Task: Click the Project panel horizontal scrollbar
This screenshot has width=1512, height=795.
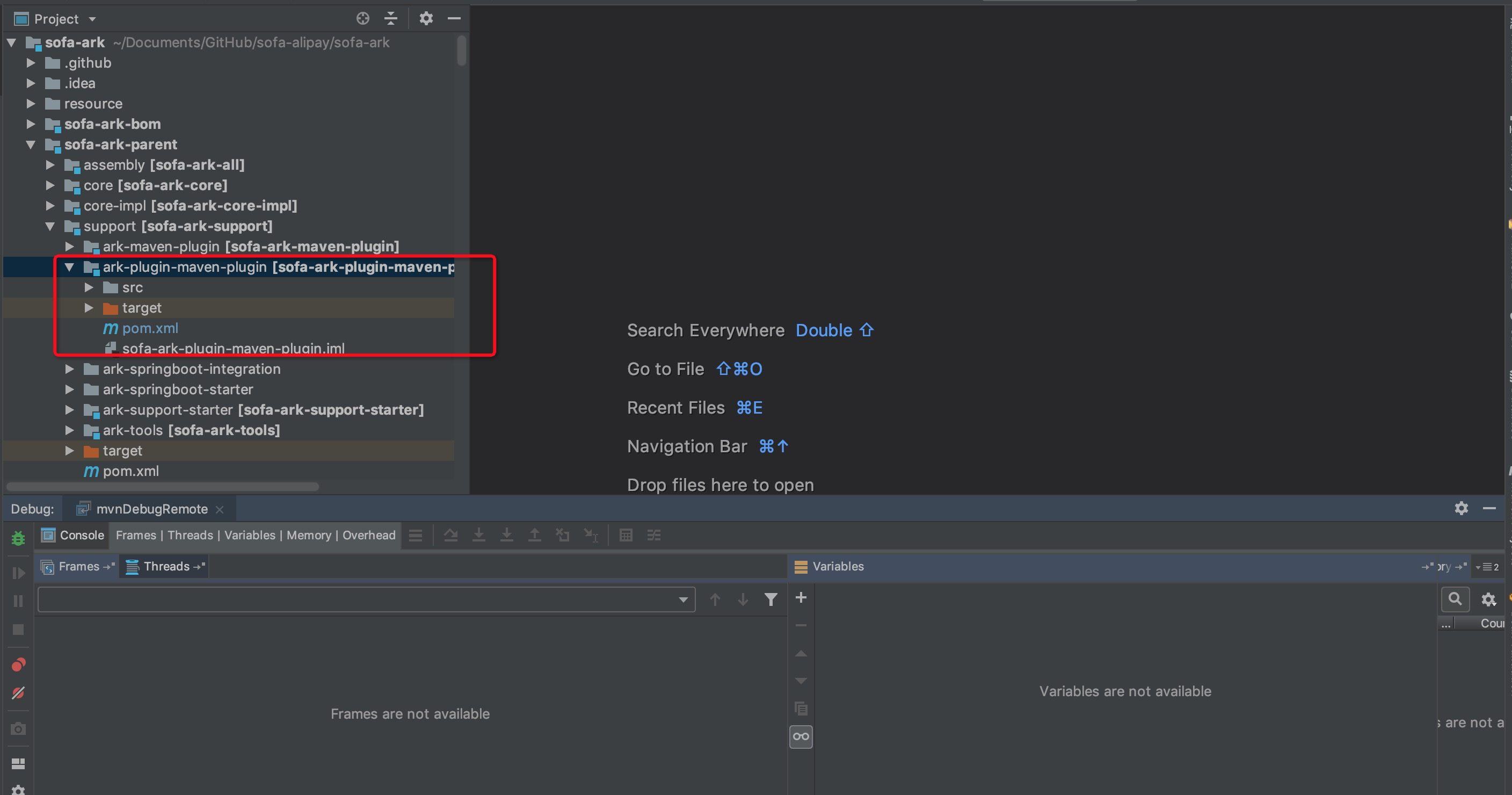Action: point(163,487)
